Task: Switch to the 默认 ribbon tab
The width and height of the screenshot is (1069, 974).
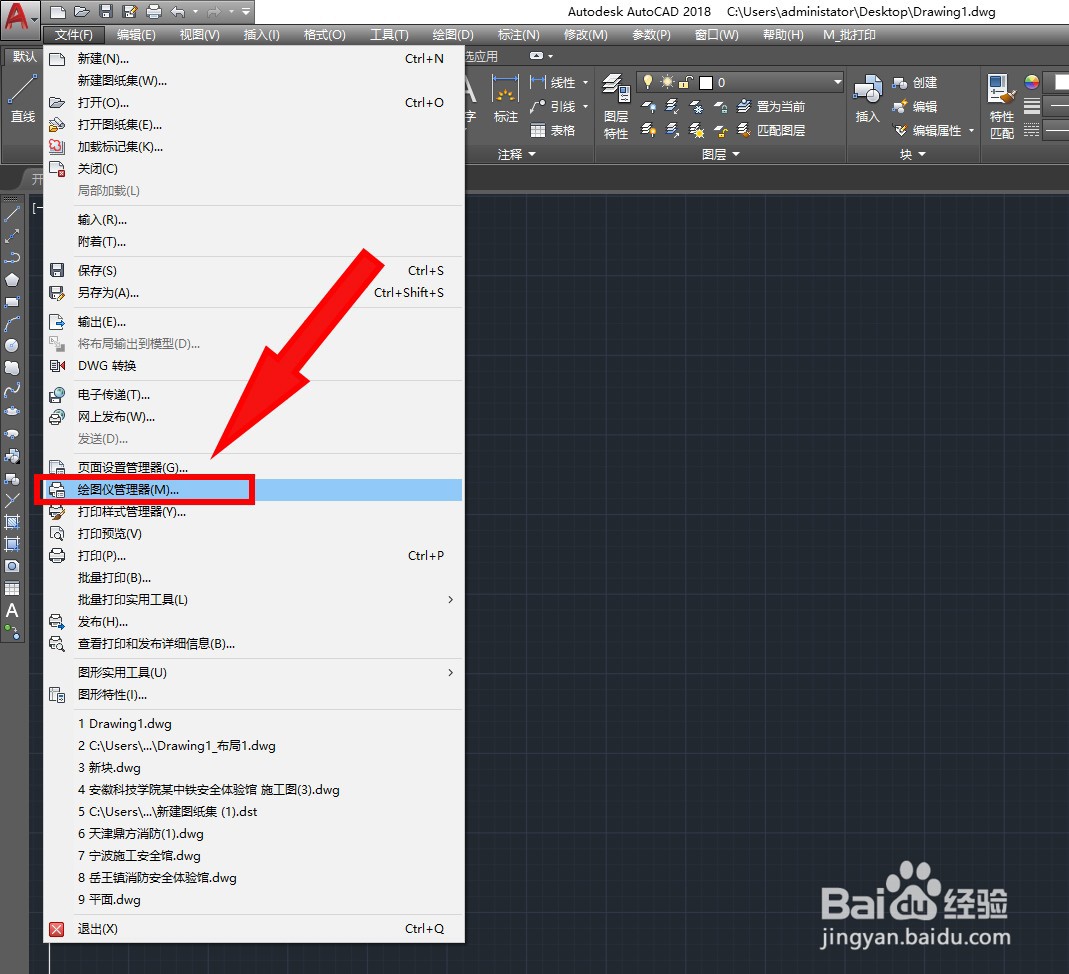Action: pos(25,57)
